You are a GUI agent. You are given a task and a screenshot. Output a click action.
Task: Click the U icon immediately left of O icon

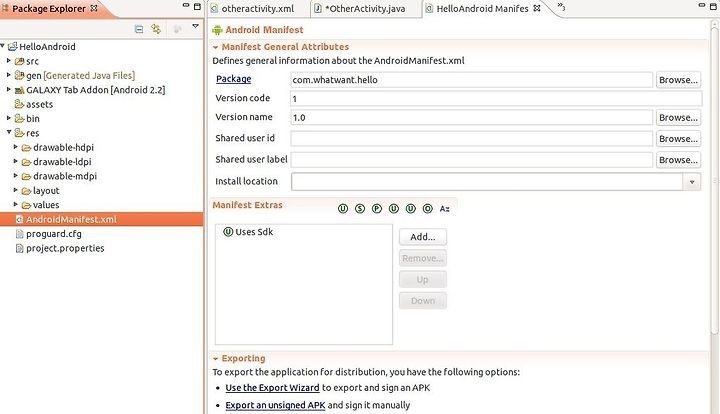point(411,209)
